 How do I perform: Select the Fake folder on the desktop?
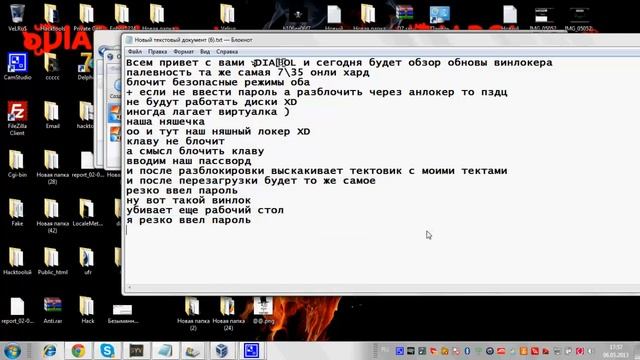click(x=17, y=212)
